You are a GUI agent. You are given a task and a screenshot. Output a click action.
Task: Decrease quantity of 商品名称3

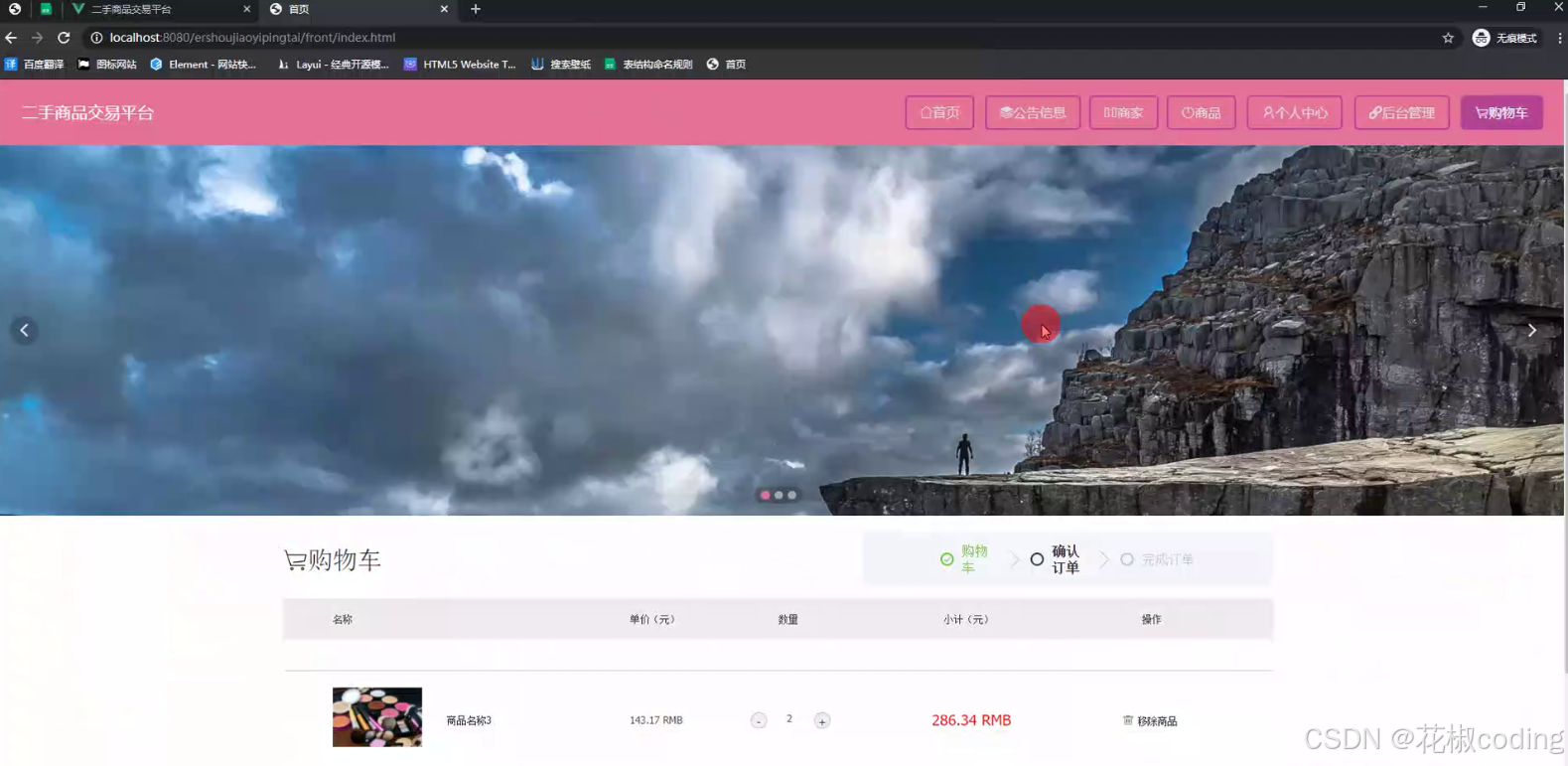tap(759, 720)
